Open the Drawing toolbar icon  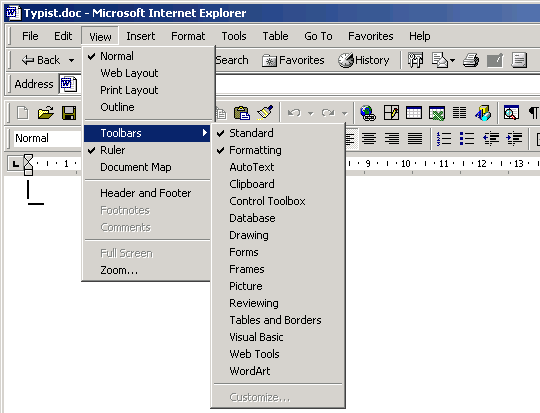(x=483, y=113)
